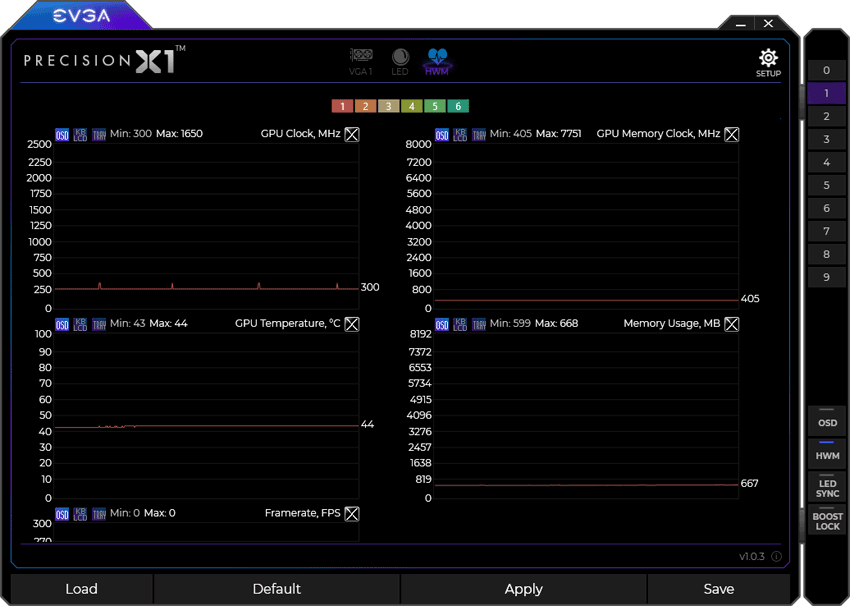Image resolution: width=850 pixels, height=606 pixels.
Task: Select orange color swatch 2
Action: pyautogui.click(x=365, y=106)
